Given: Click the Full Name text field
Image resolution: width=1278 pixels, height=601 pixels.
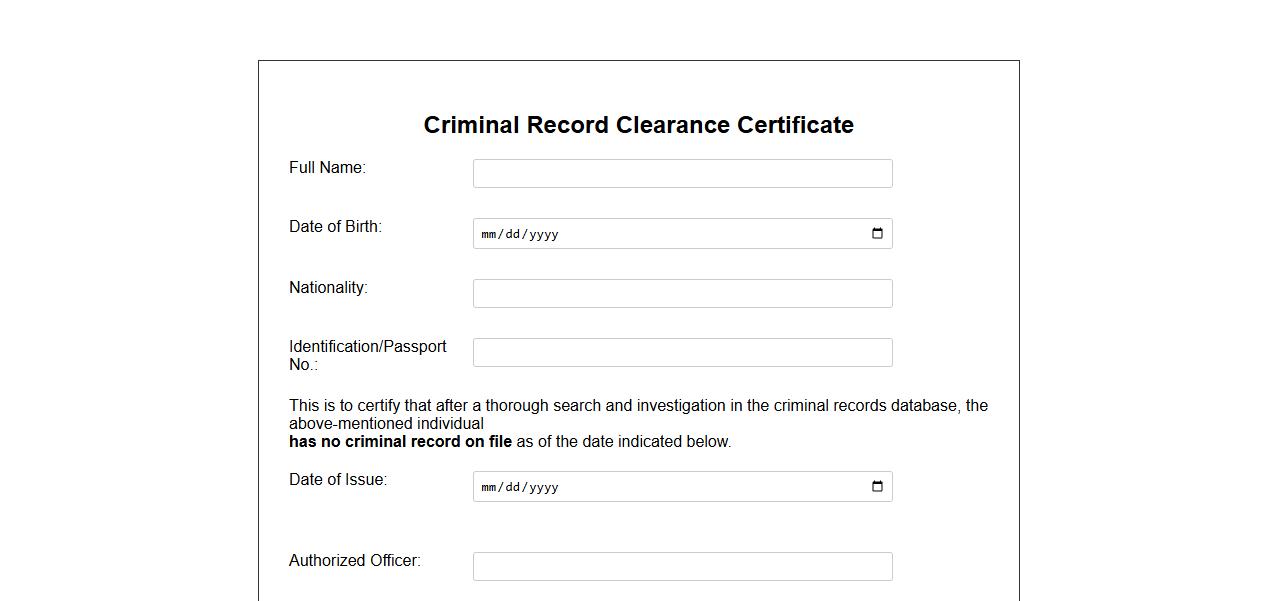Looking at the screenshot, I should [682, 173].
